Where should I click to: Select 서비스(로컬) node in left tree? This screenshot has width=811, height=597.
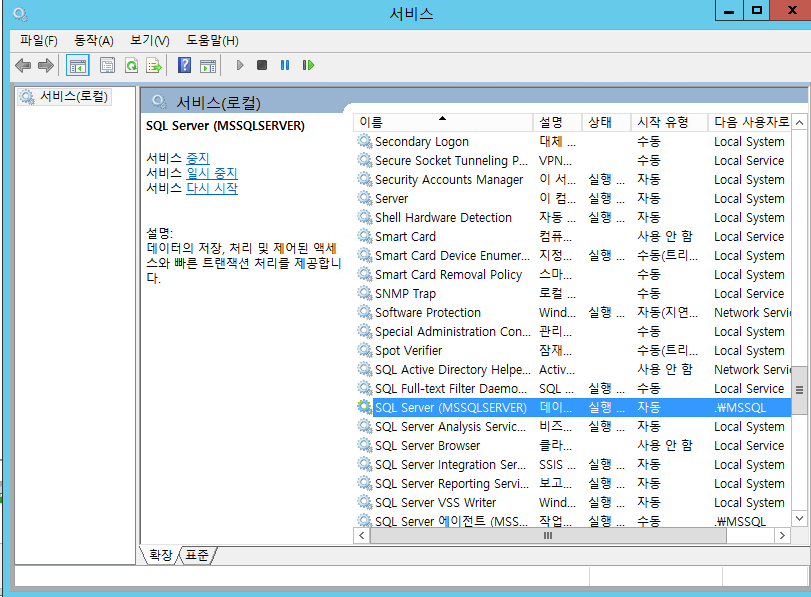point(64,97)
